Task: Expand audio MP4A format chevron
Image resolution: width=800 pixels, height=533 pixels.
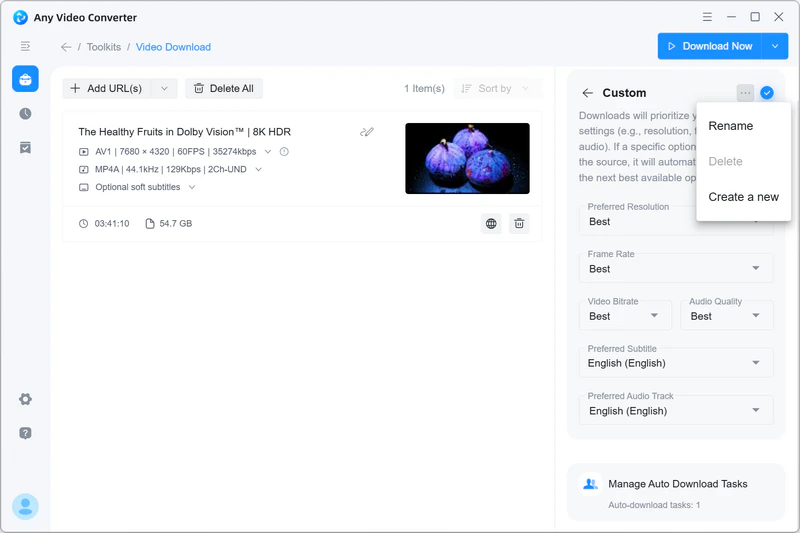Action: click(x=258, y=169)
